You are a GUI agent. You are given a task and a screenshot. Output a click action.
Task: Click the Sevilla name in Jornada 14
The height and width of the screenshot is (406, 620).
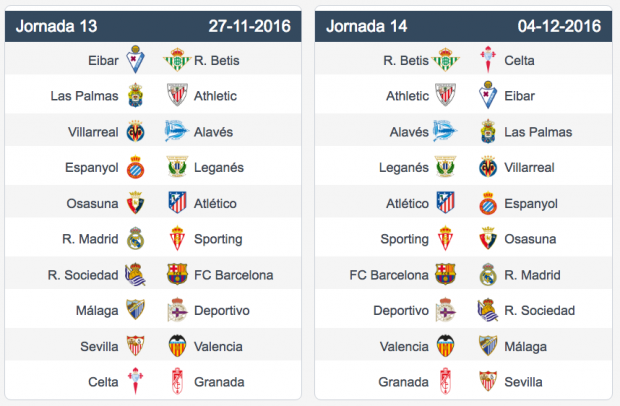pyautogui.click(x=523, y=382)
